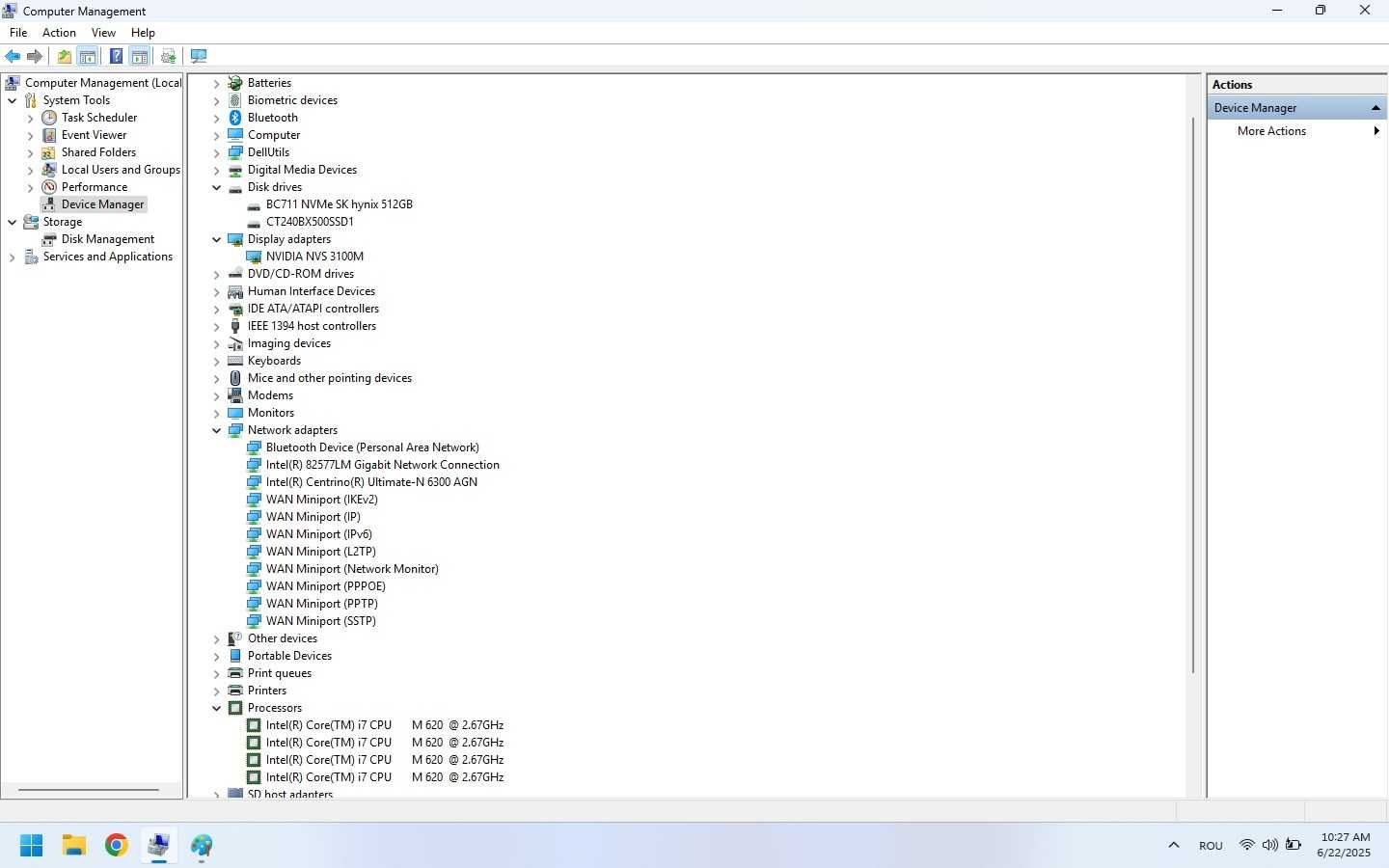Image resolution: width=1389 pixels, height=868 pixels.
Task: Open File Explorer from the taskbar
Action: pyautogui.click(x=74, y=846)
